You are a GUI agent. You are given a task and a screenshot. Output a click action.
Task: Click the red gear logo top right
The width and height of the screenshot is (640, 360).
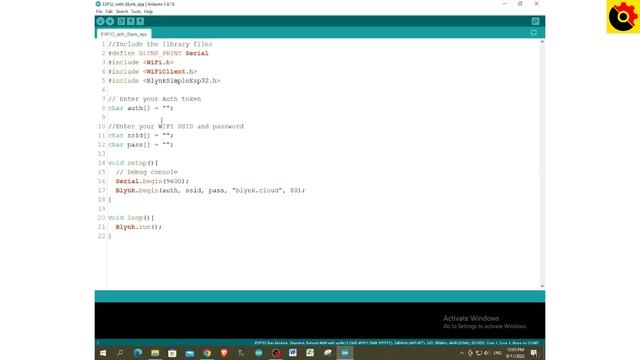[x=623, y=17]
